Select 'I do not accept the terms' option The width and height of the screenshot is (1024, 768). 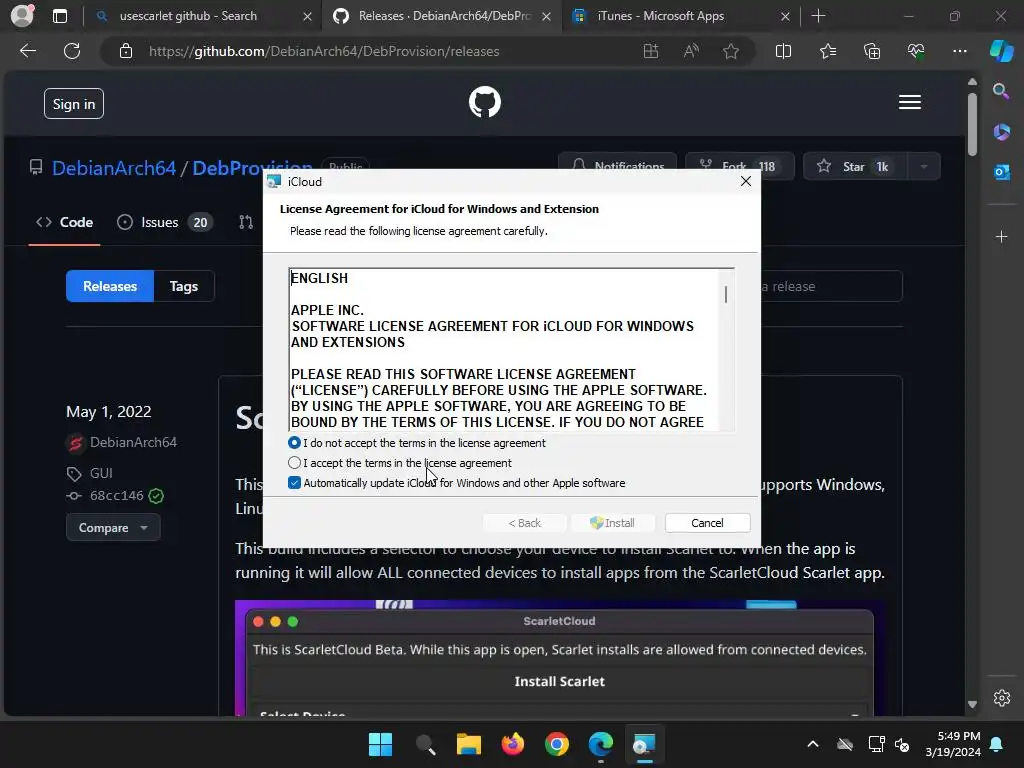point(295,443)
